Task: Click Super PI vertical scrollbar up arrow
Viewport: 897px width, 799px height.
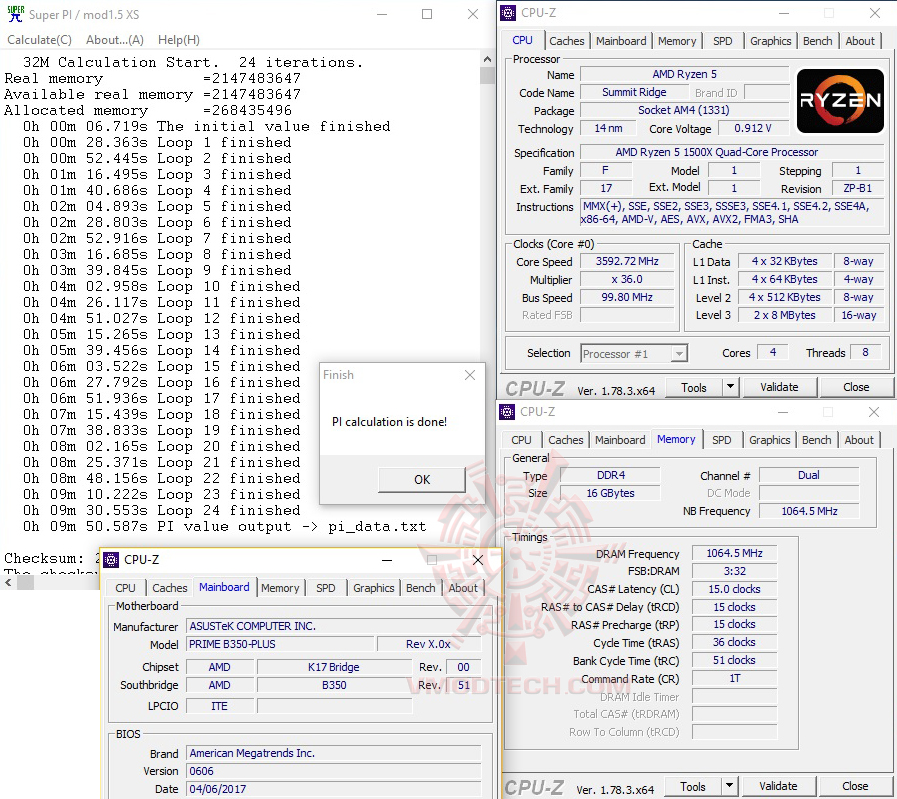Action: tap(487, 59)
